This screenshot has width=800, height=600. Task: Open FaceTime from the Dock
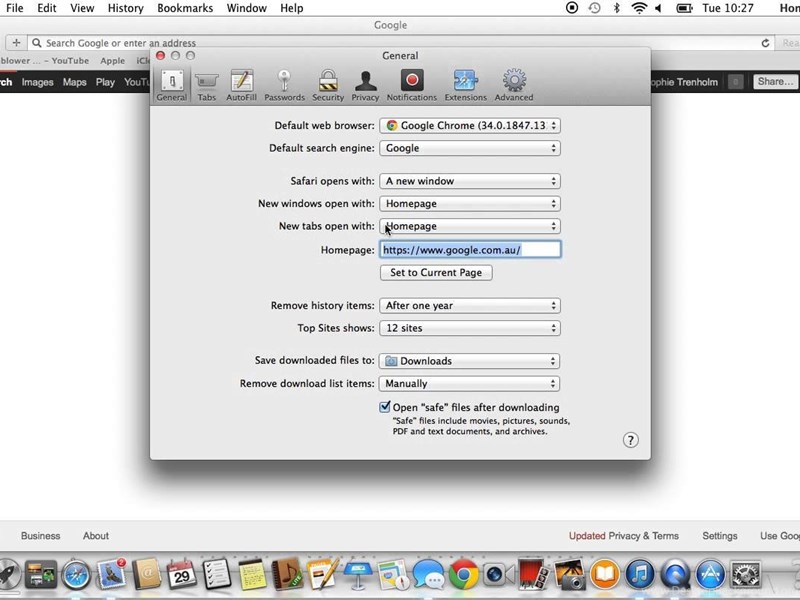[x=498, y=574]
